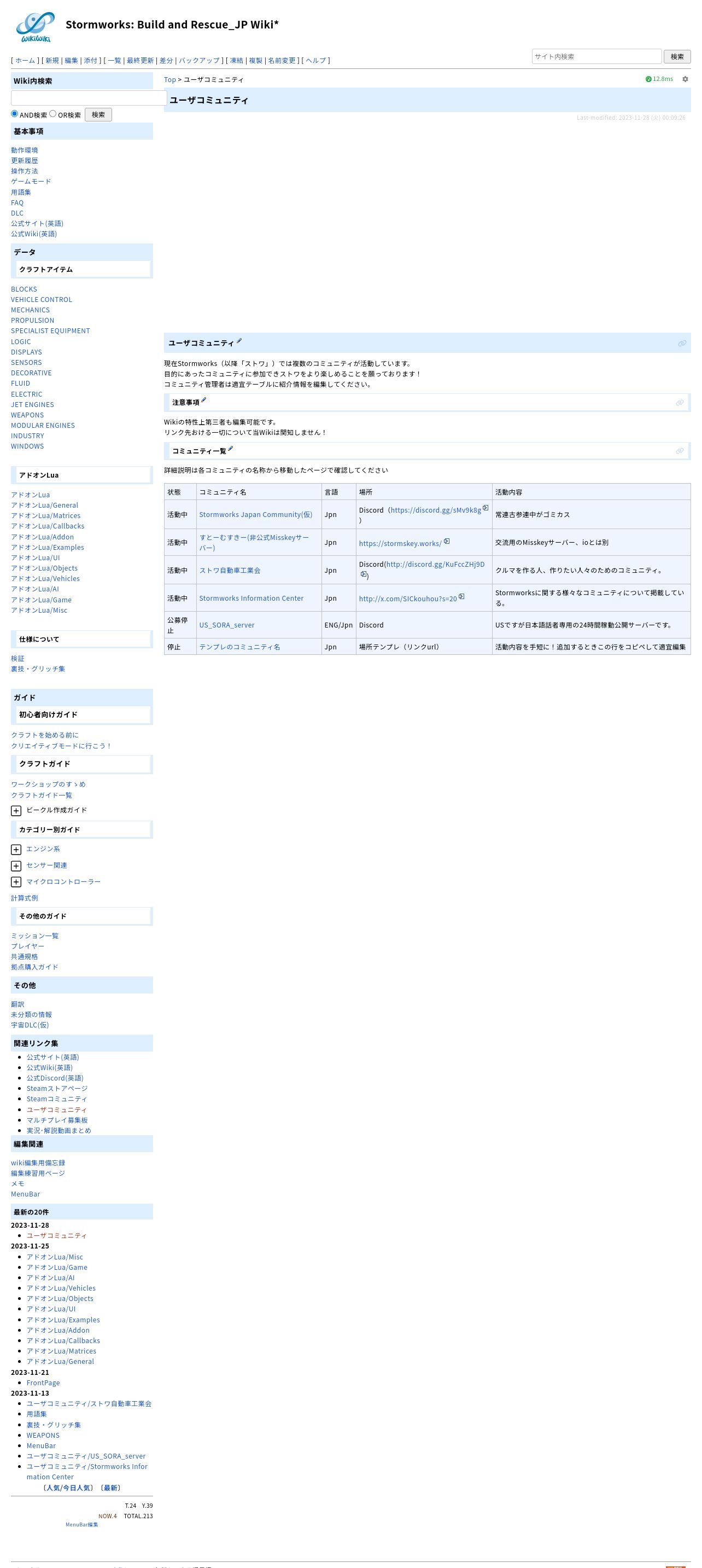
Task: Open ホーム in the top menu
Action: point(25,60)
